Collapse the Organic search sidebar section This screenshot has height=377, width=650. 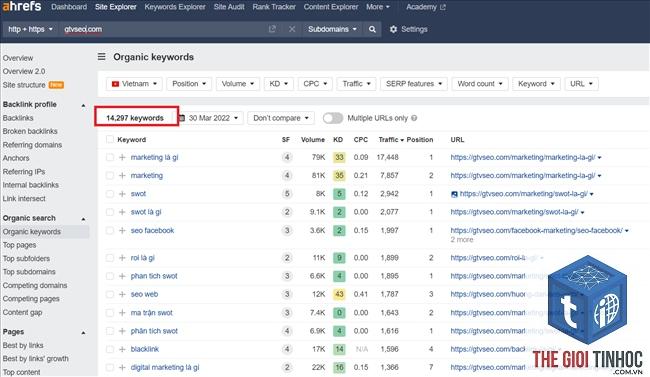(x=83, y=219)
